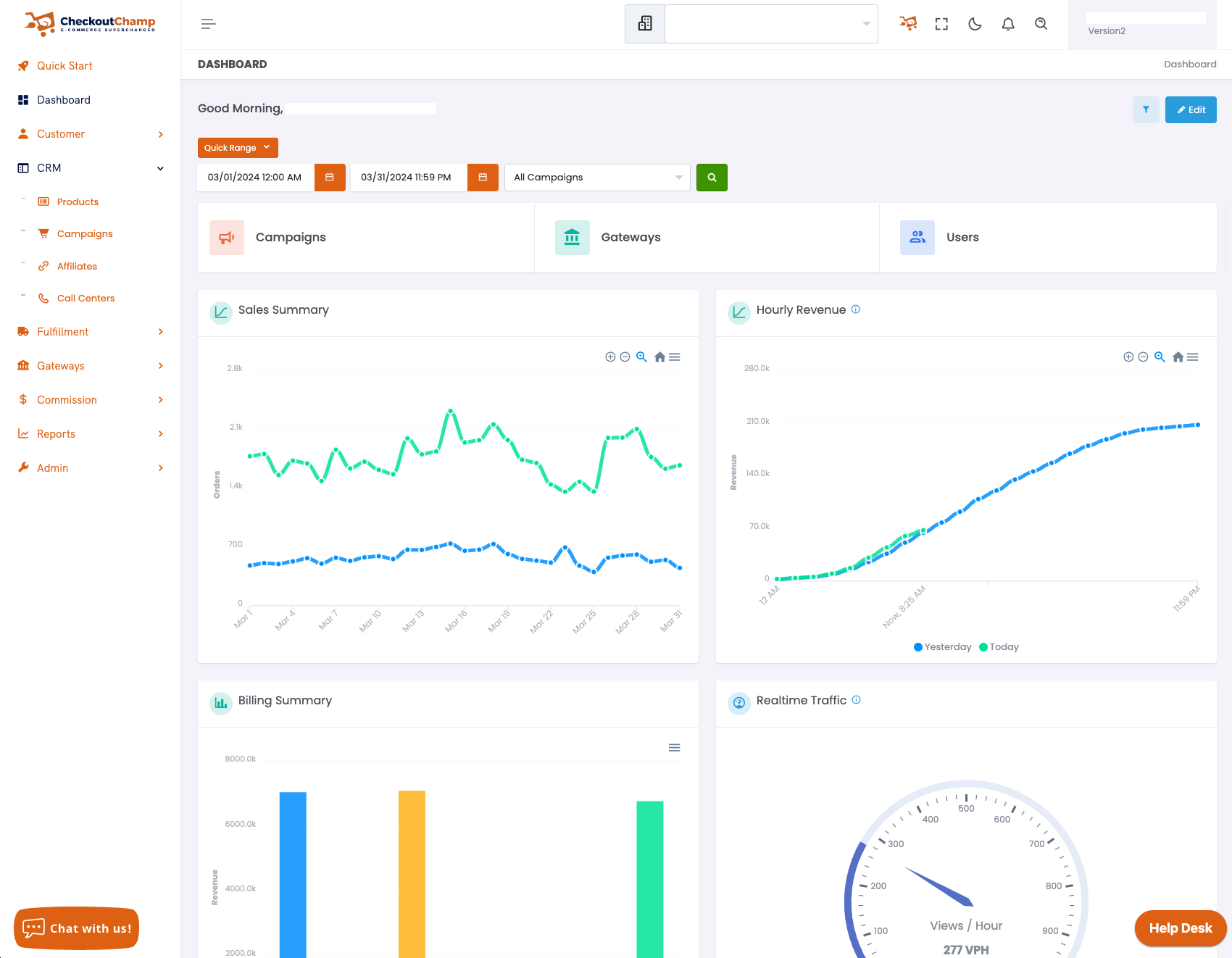
Task: Open the Quick Range dropdown
Action: click(238, 148)
